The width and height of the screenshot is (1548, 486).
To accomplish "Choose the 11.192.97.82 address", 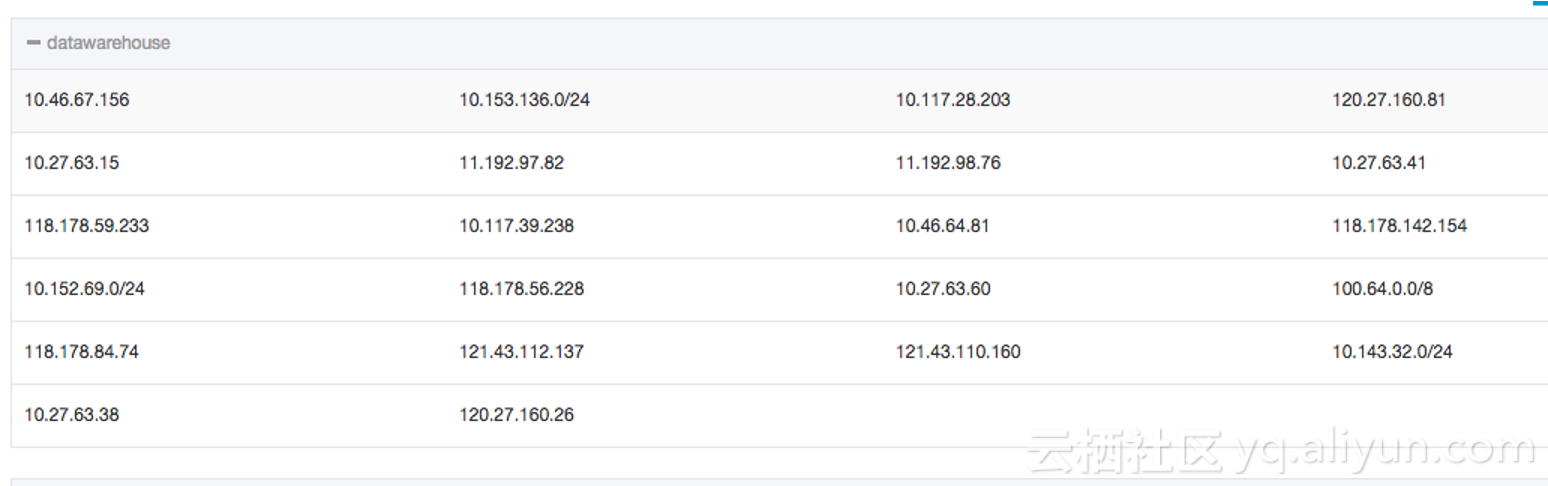I will pos(511,163).
